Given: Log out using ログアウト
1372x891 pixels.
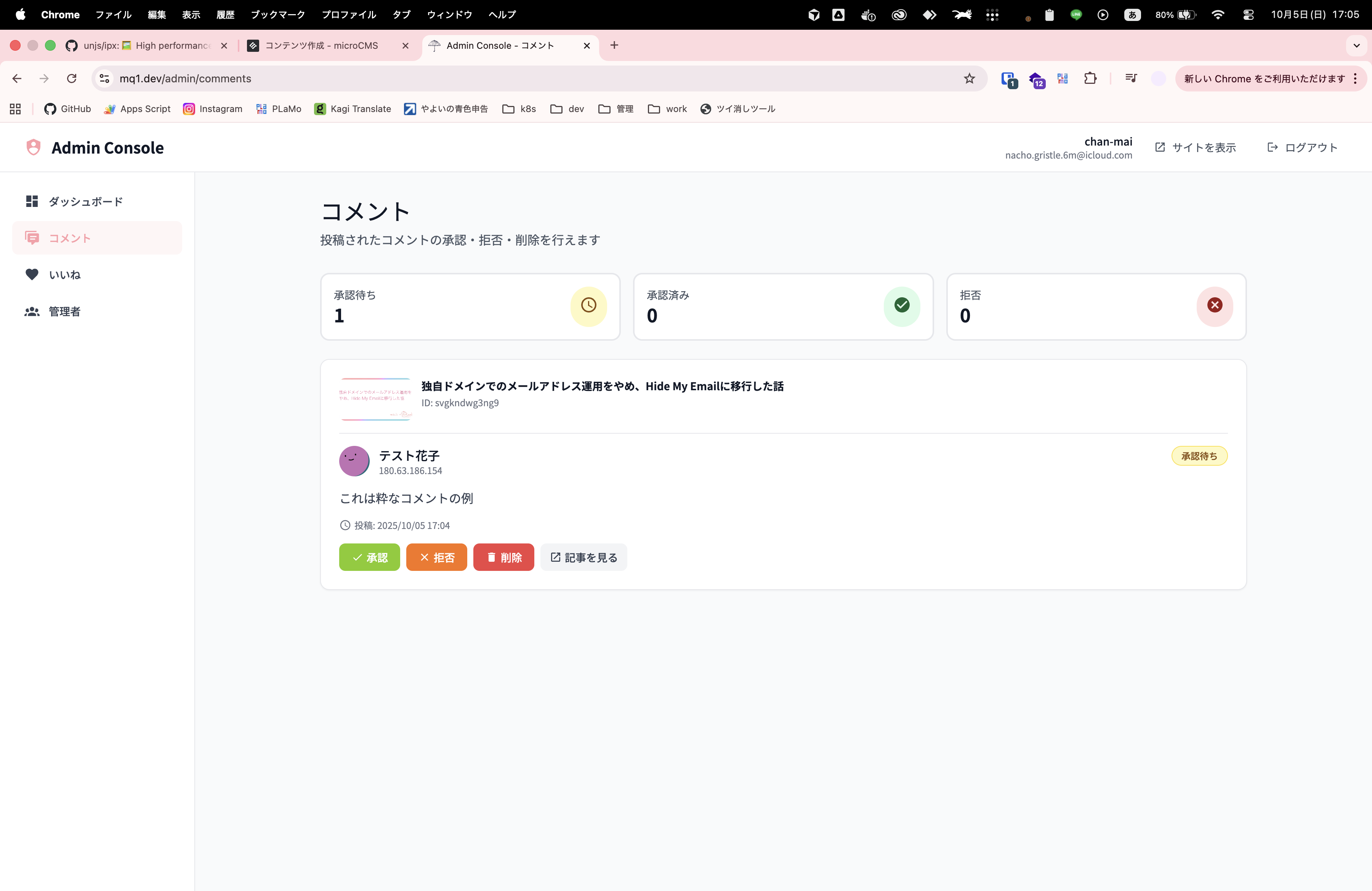Looking at the screenshot, I should click(1302, 147).
